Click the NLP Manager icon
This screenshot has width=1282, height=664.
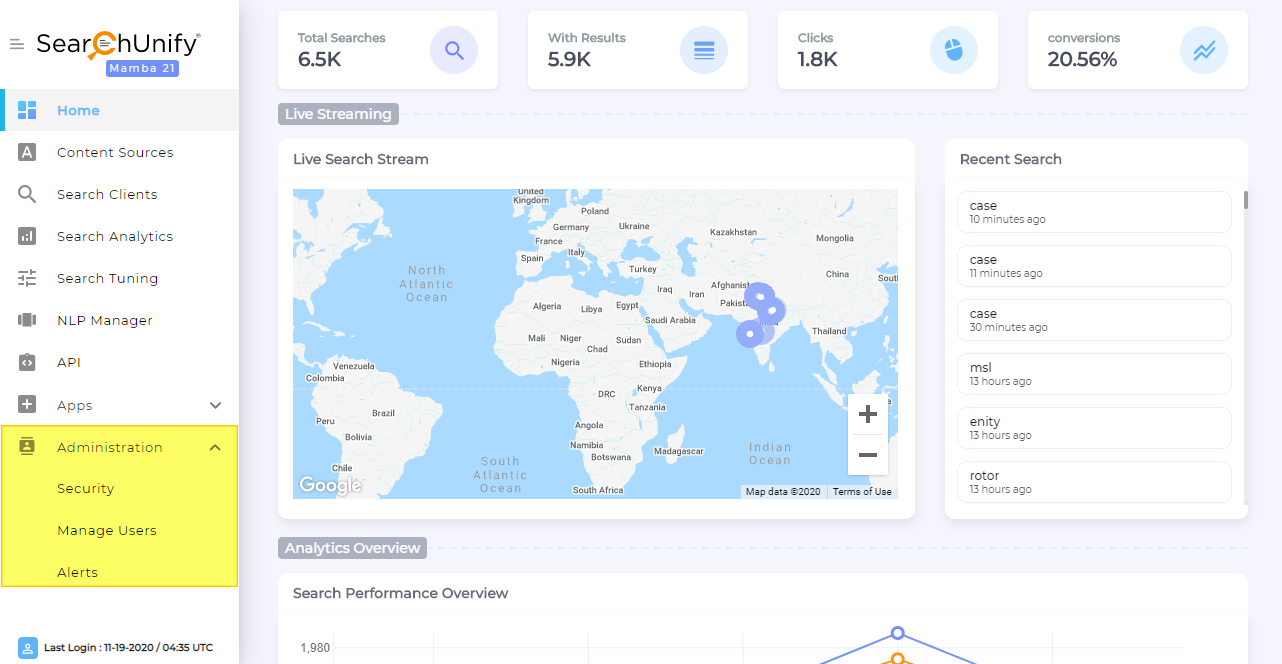tap(27, 320)
